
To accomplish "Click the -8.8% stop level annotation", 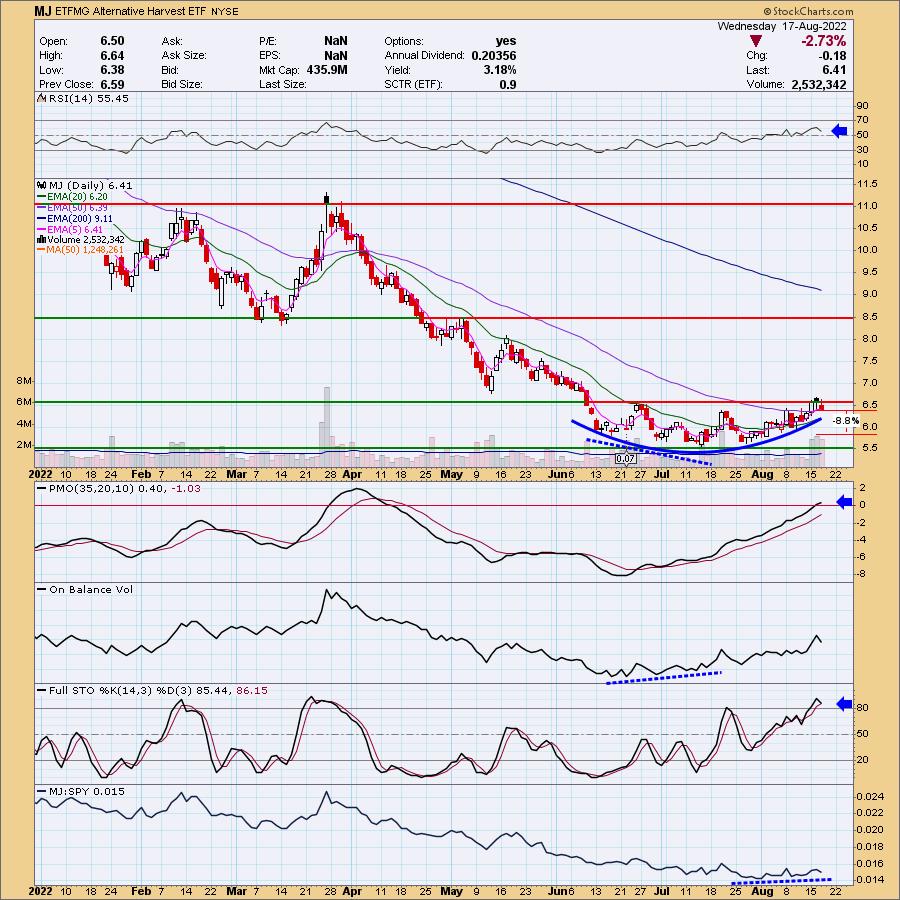I will pyautogui.click(x=845, y=421).
